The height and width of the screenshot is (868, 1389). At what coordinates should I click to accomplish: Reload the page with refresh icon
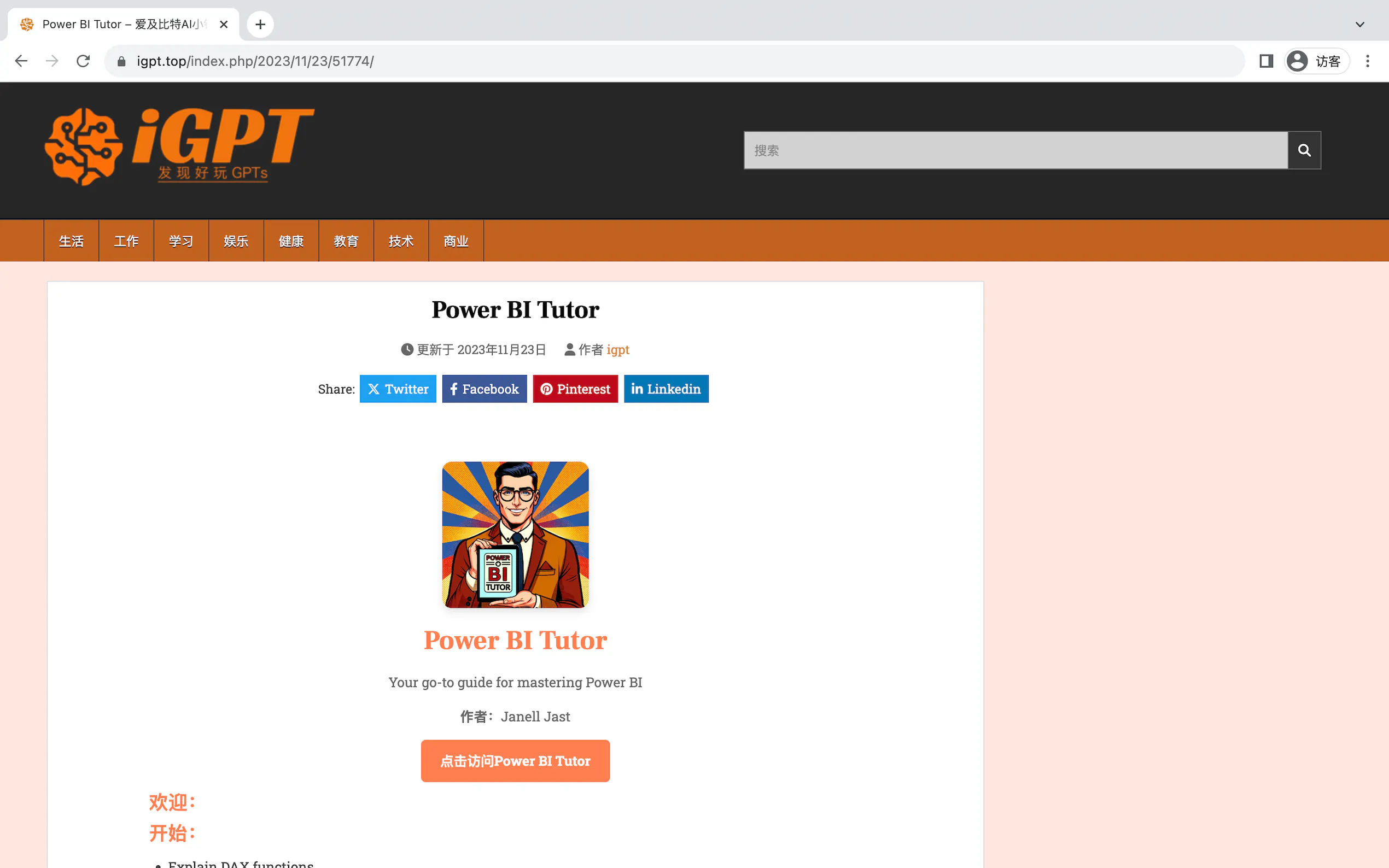point(83,61)
